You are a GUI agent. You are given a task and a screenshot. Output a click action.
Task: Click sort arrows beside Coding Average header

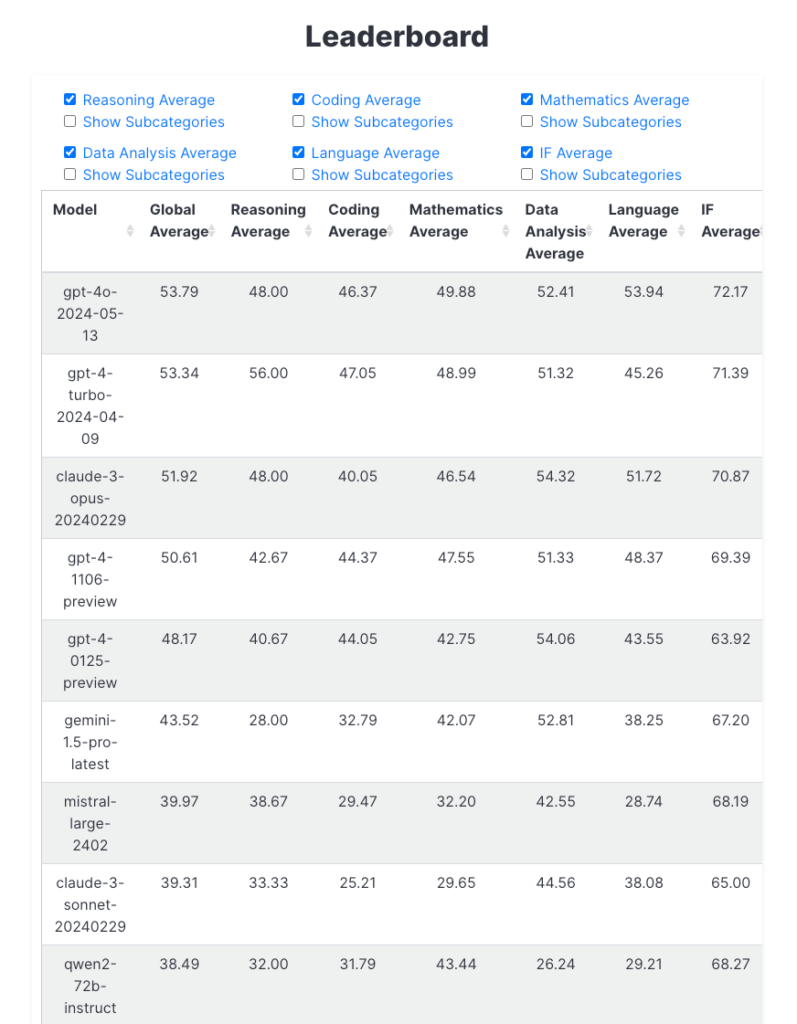tap(390, 232)
